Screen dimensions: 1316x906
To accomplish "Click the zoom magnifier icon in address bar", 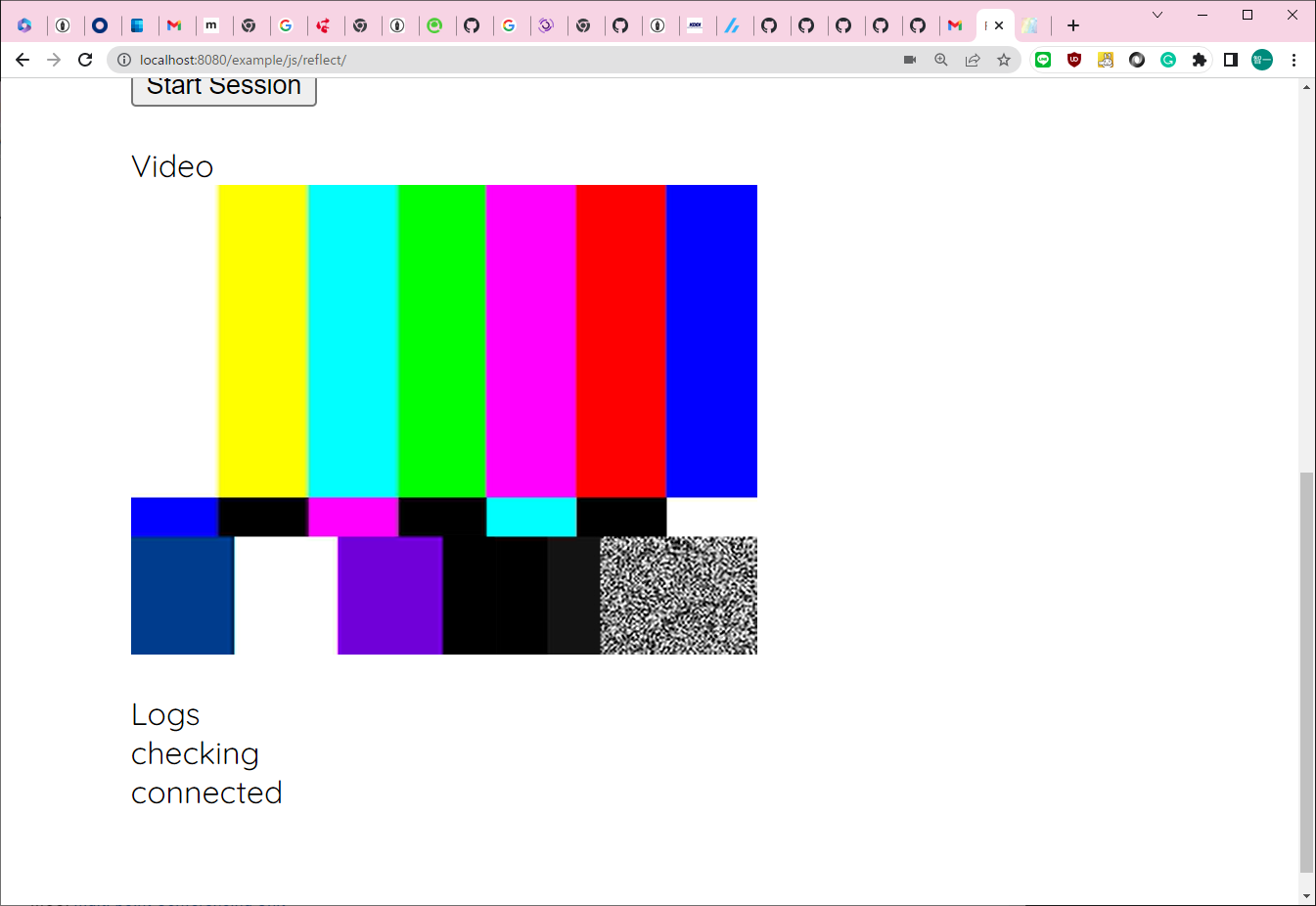I will (x=940, y=60).
